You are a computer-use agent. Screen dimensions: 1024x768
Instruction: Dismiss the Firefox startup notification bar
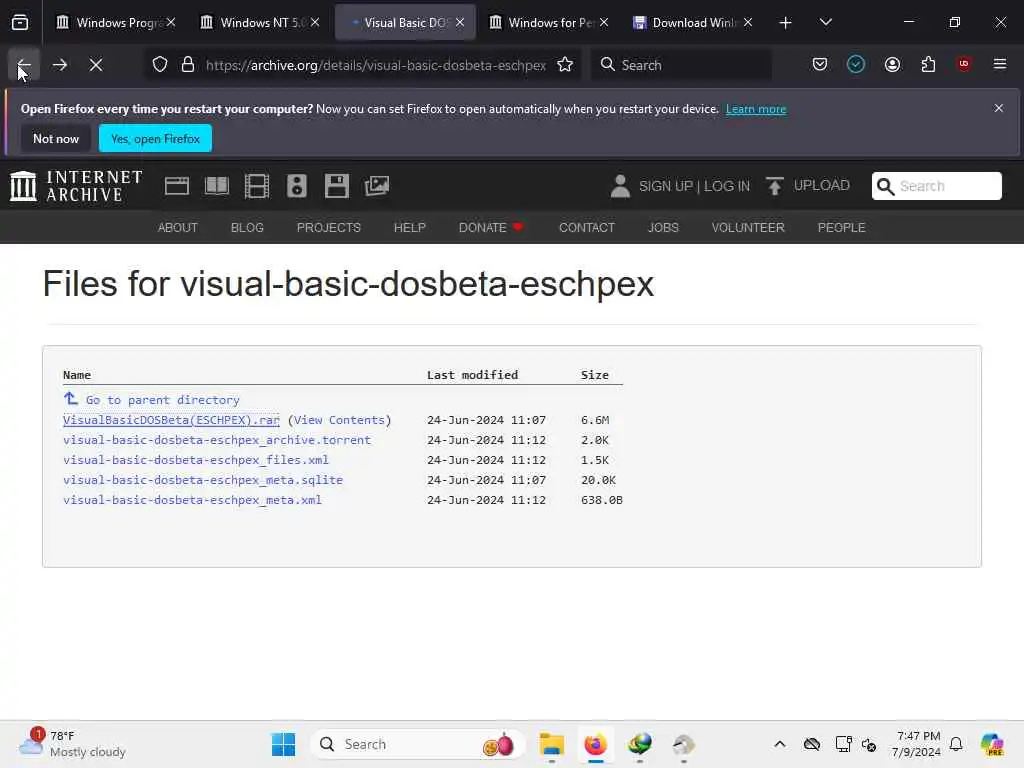[999, 108]
